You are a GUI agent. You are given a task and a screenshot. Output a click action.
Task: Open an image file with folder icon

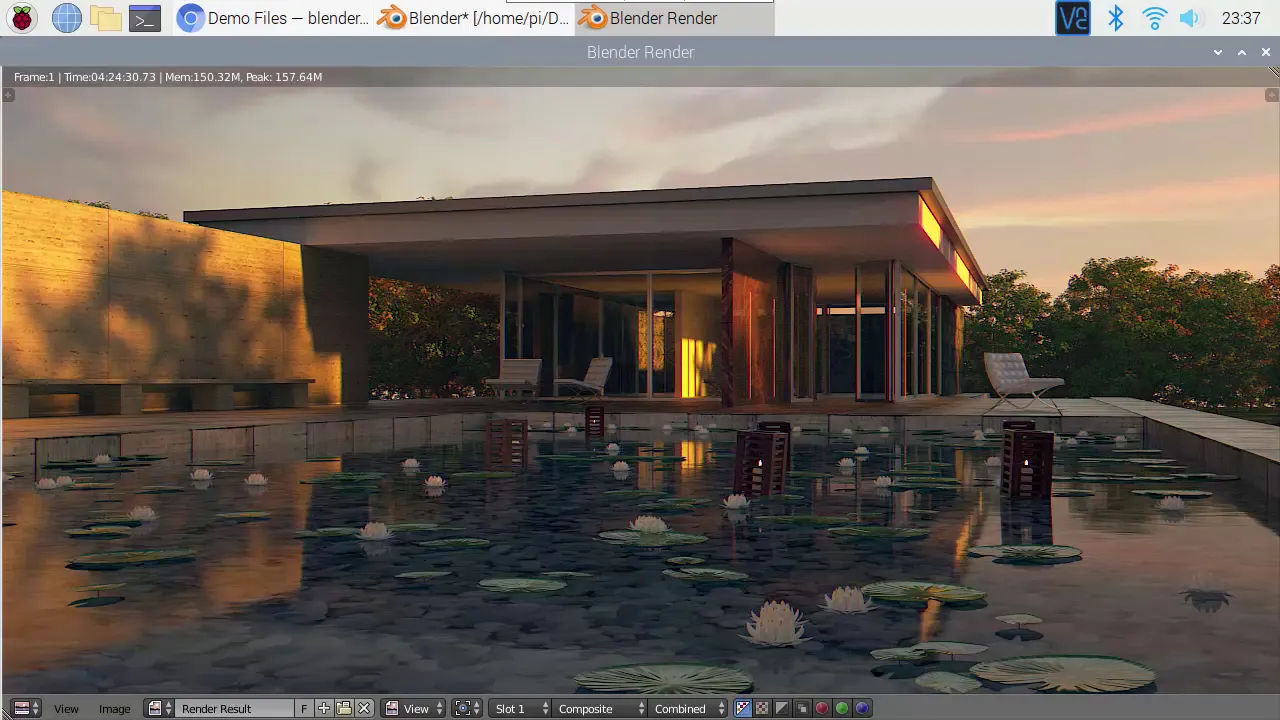(344, 708)
